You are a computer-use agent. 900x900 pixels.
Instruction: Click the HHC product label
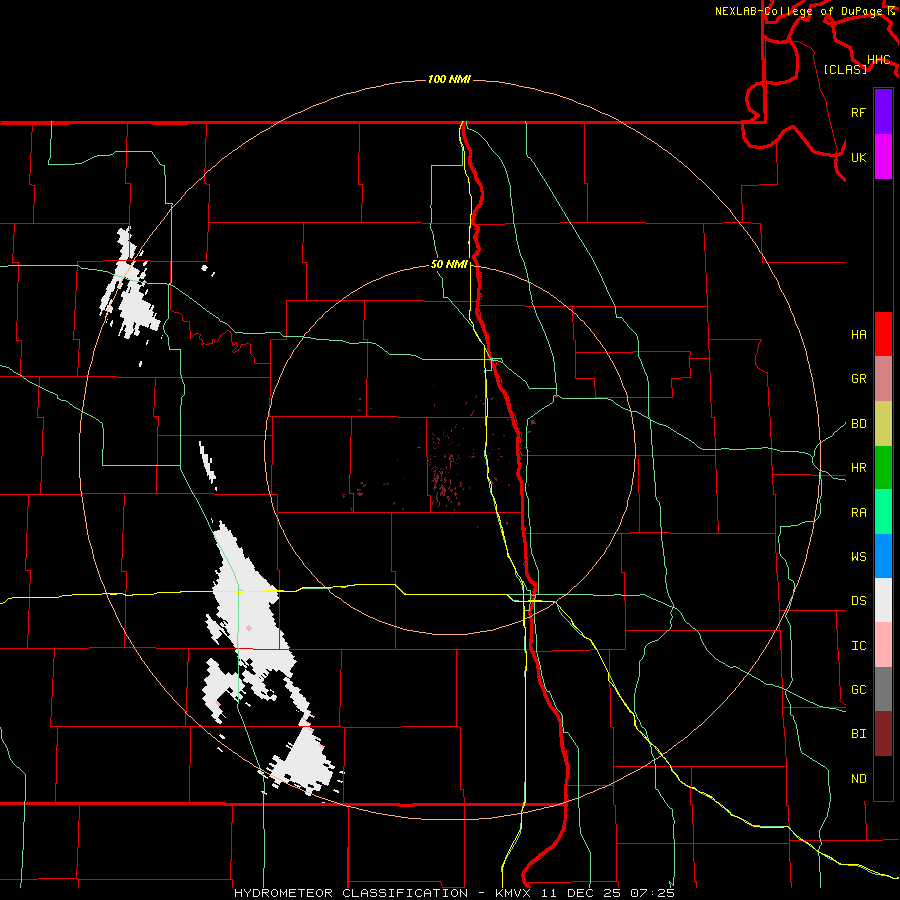click(x=879, y=60)
